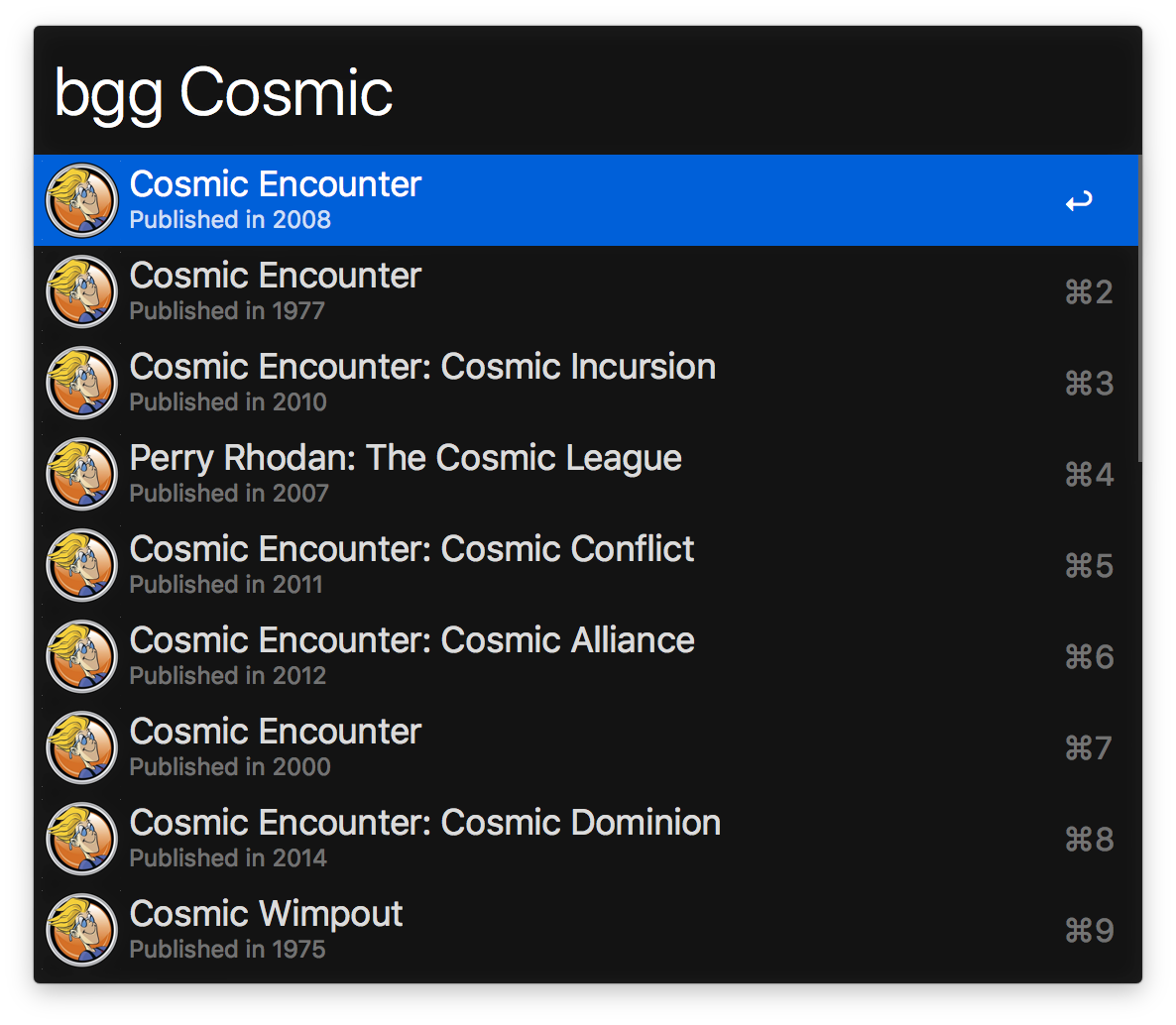Click the ⌘9 shortcut label
Image resolution: width=1176 pixels, height=1025 pixels.
click(1089, 931)
